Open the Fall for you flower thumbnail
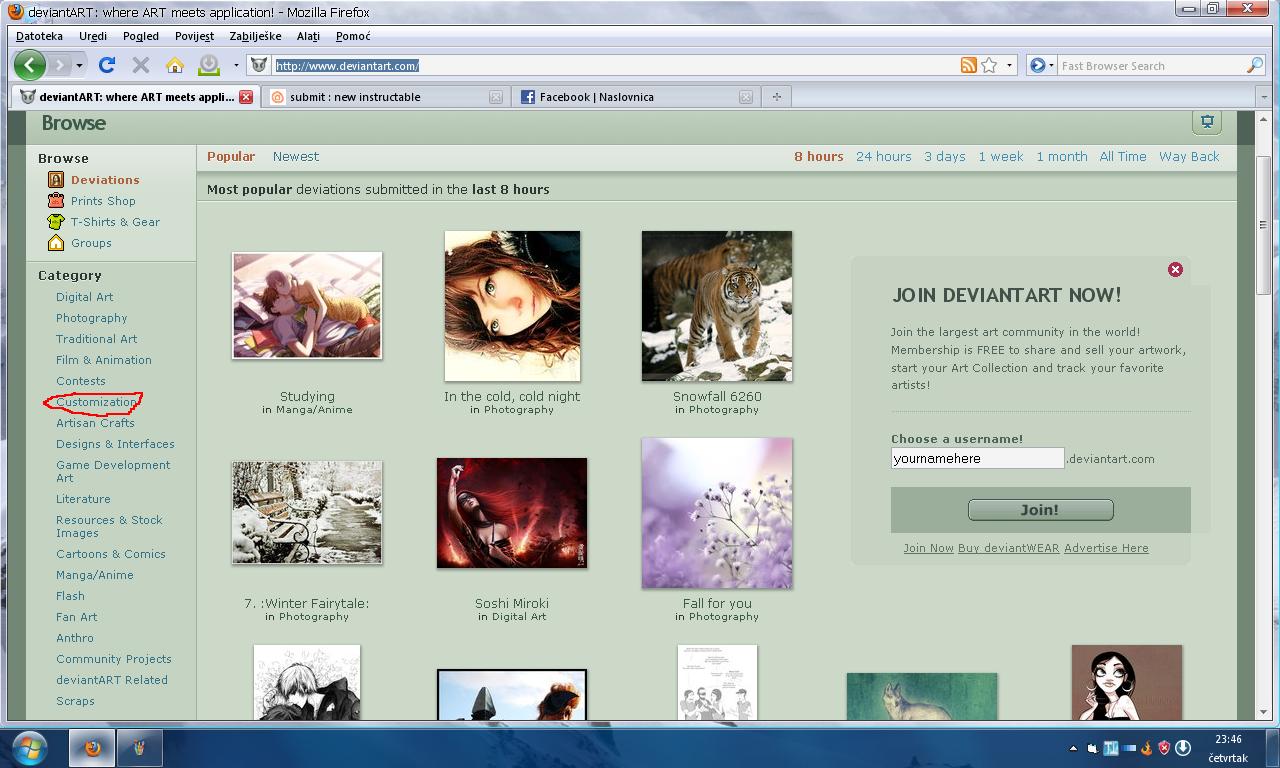 point(717,513)
